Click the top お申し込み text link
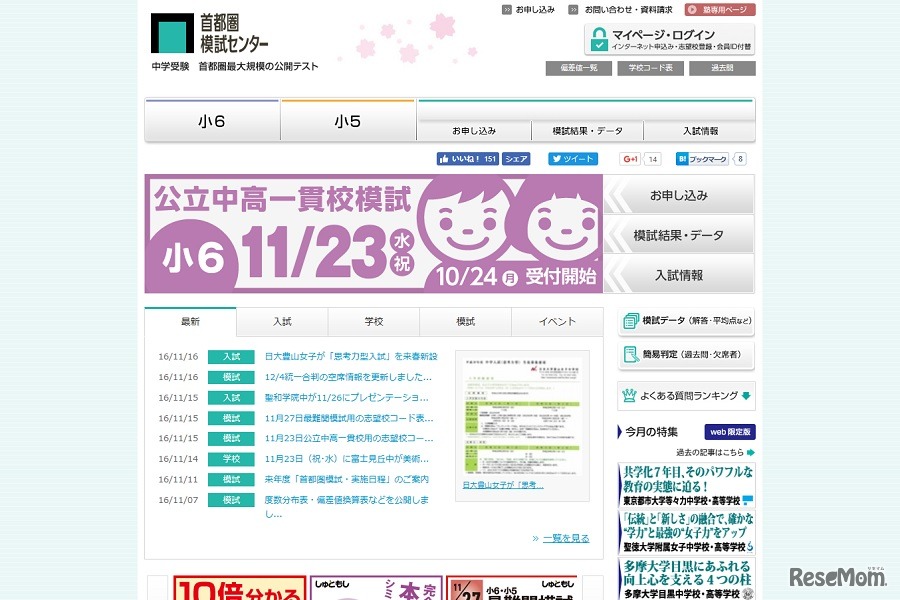 [535, 10]
